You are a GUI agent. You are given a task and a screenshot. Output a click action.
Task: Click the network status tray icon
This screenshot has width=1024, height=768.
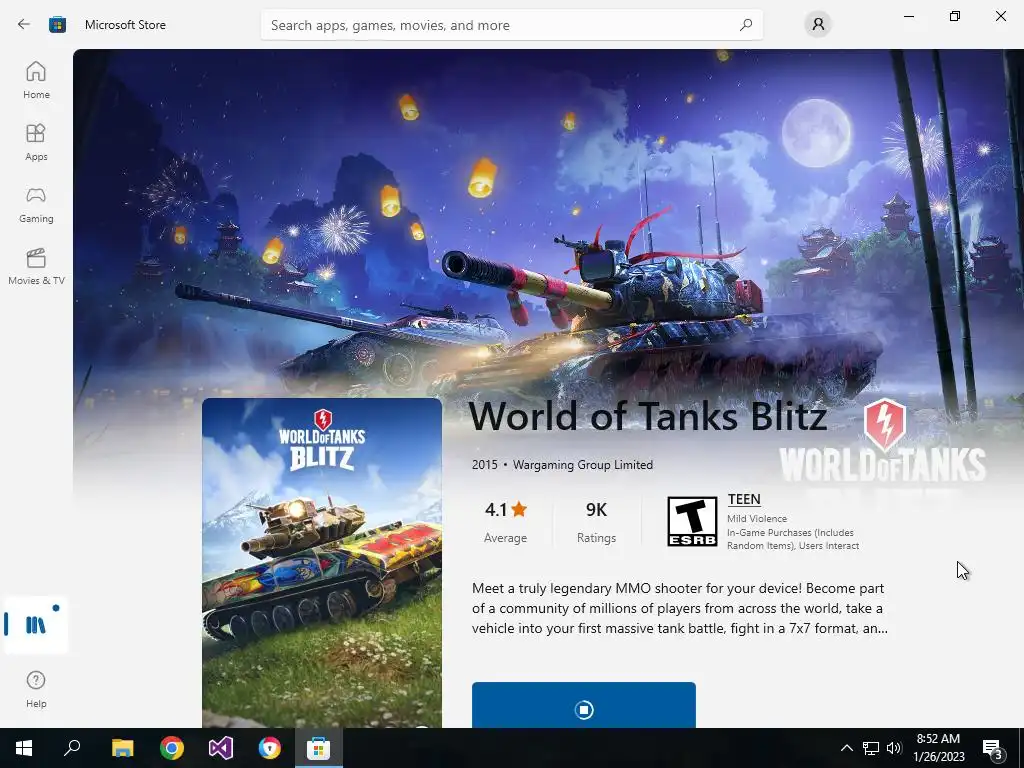pyautogui.click(x=871, y=748)
